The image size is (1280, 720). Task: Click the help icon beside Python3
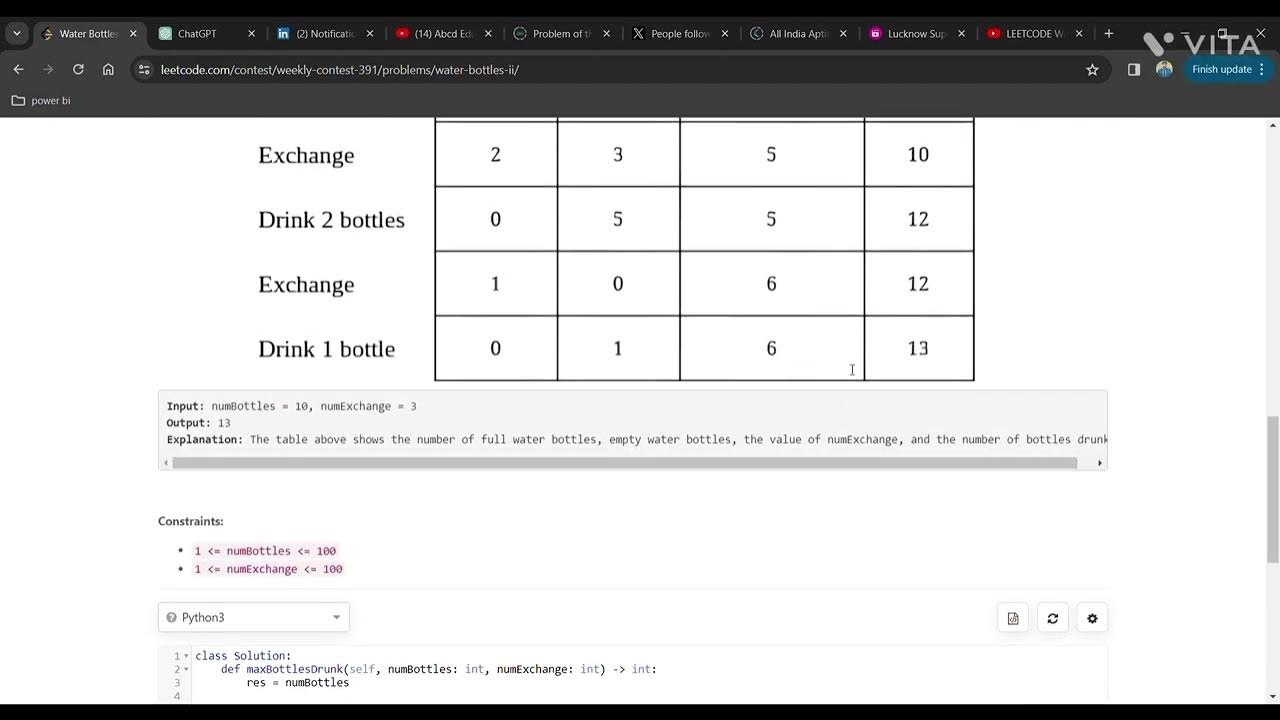[x=172, y=618]
